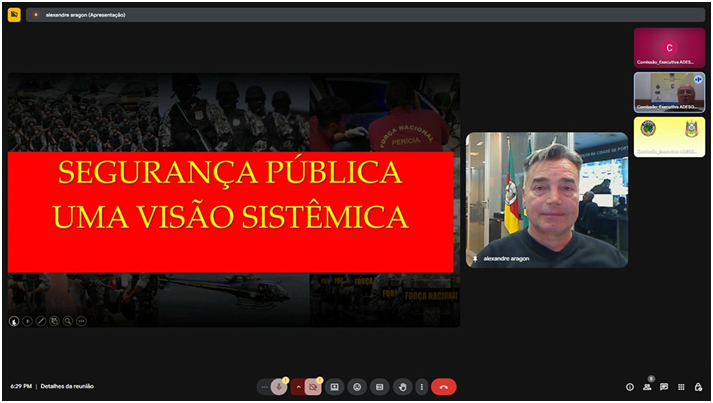Expand slide show more options ellipsis
The height and width of the screenshot is (403, 713).
click(81, 321)
